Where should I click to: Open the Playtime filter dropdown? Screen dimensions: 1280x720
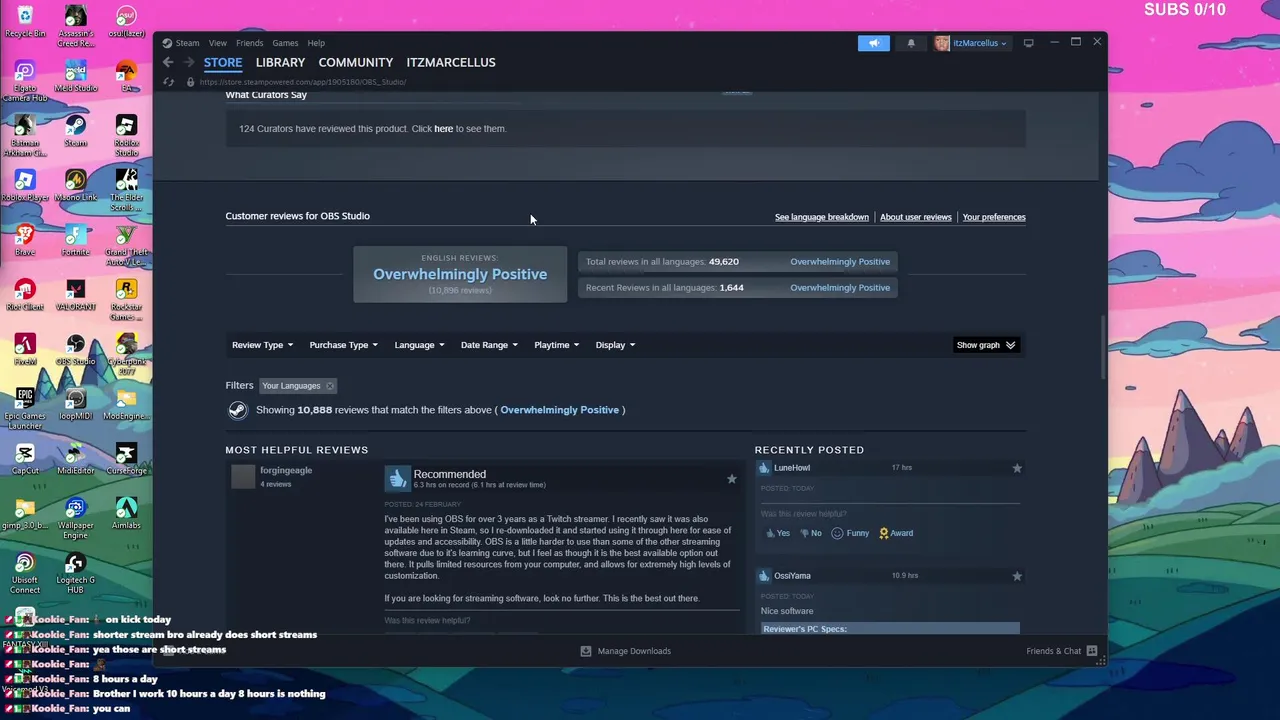point(556,345)
